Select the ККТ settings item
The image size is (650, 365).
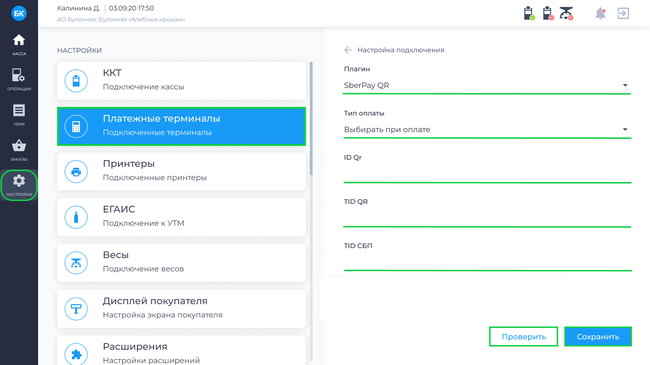pyautogui.click(x=182, y=80)
